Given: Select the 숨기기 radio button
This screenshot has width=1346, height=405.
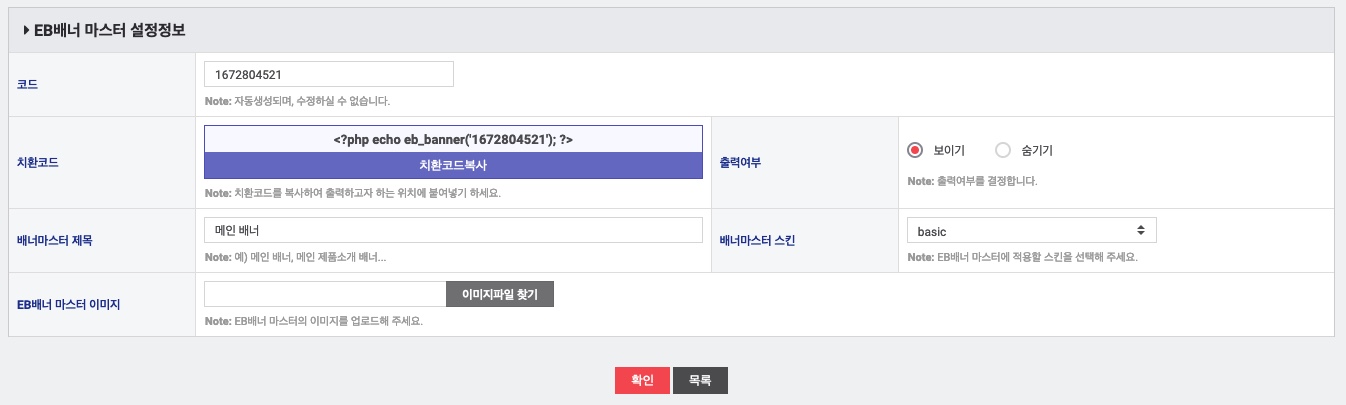Looking at the screenshot, I should click(x=1003, y=150).
